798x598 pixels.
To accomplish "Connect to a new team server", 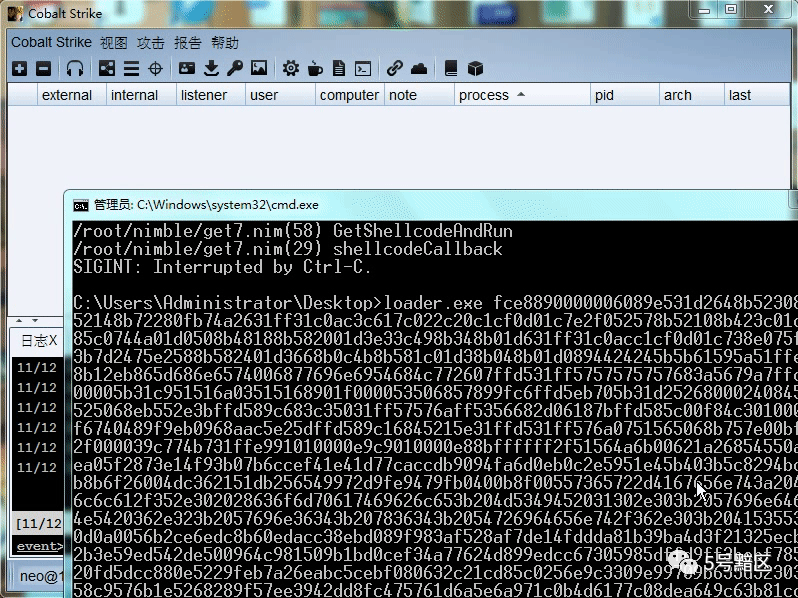I will point(20,69).
